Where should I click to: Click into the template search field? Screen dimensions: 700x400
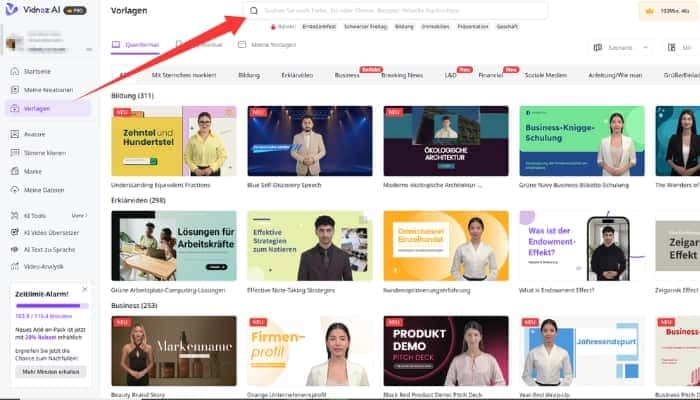pos(400,11)
